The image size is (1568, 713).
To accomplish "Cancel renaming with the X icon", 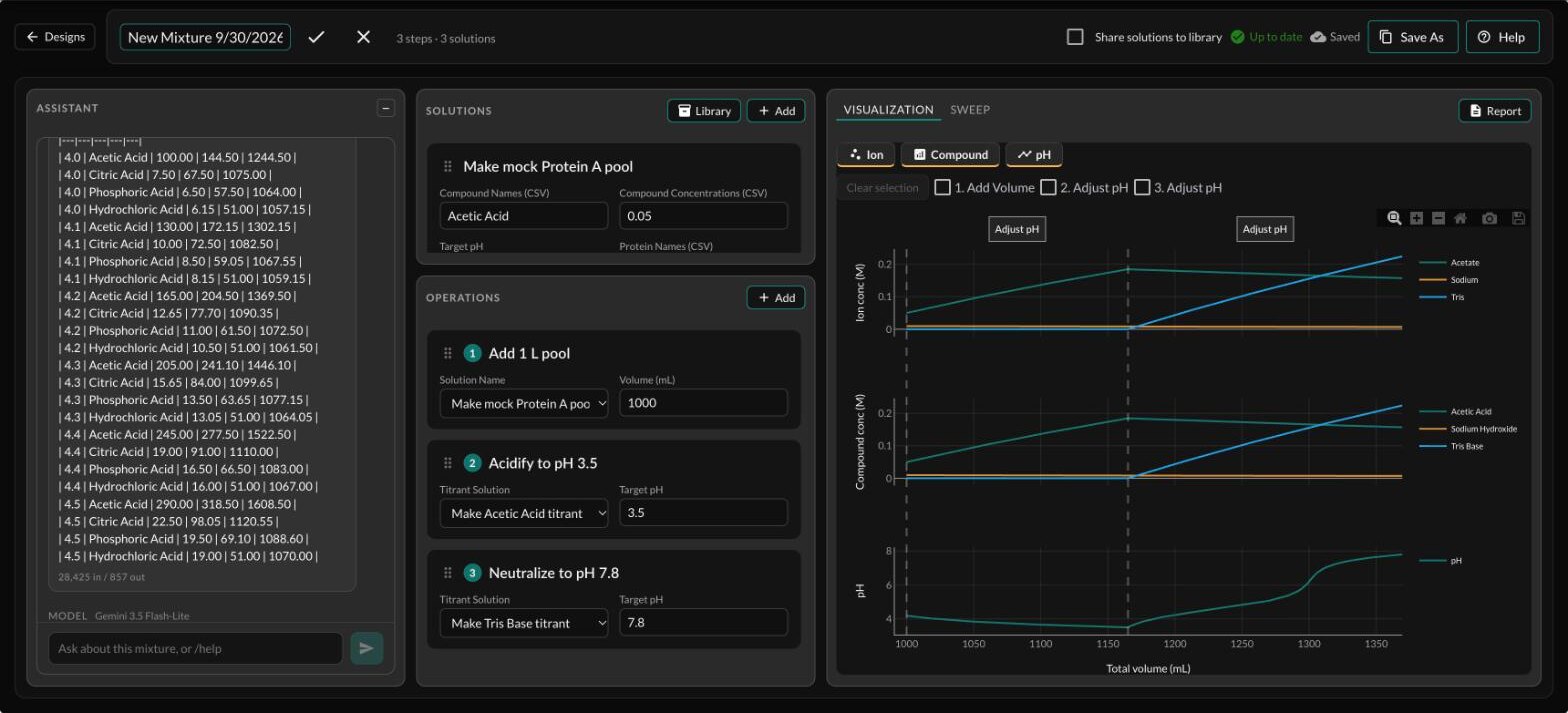I will coord(363,37).
